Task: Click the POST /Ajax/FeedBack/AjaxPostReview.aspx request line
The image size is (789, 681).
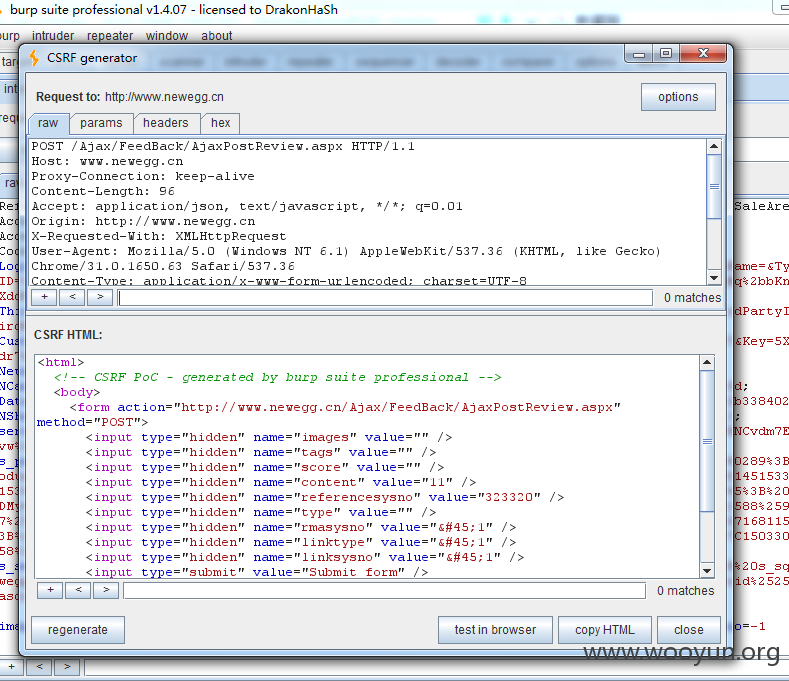Action: tap(223, 146)
